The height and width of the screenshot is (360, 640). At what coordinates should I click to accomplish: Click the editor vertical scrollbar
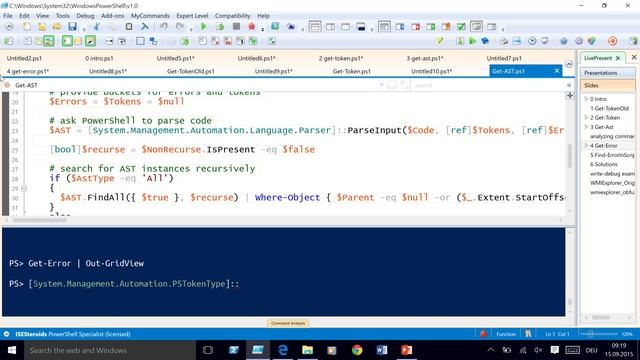click(570, 157)
